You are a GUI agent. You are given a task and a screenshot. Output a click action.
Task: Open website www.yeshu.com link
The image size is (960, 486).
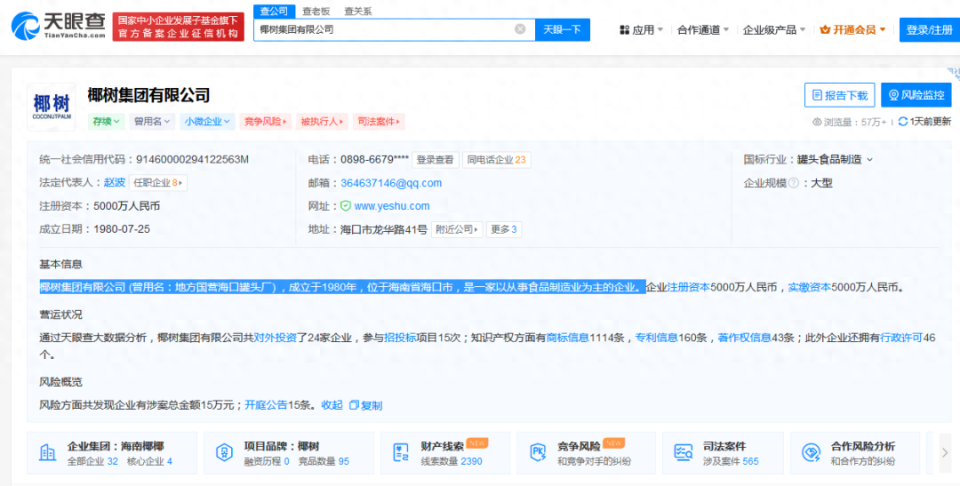click(x=392, y=206)
